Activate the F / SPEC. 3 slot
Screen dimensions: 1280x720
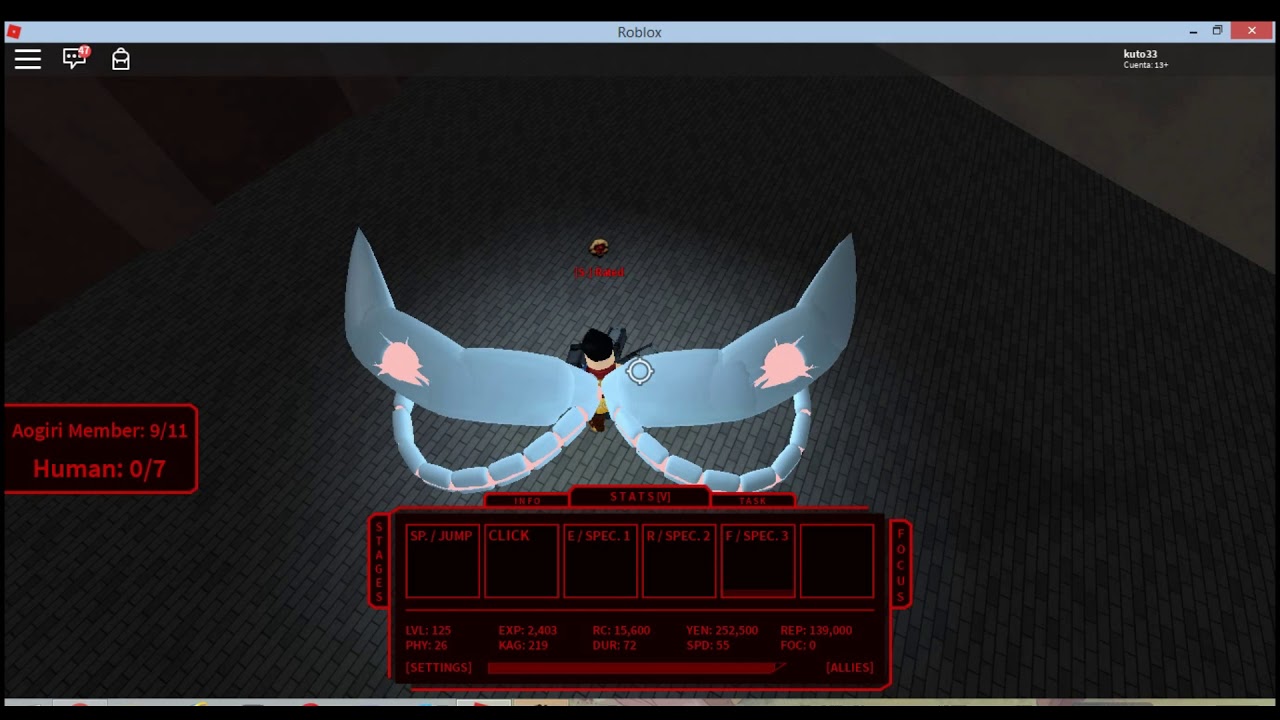coord(758,561)
